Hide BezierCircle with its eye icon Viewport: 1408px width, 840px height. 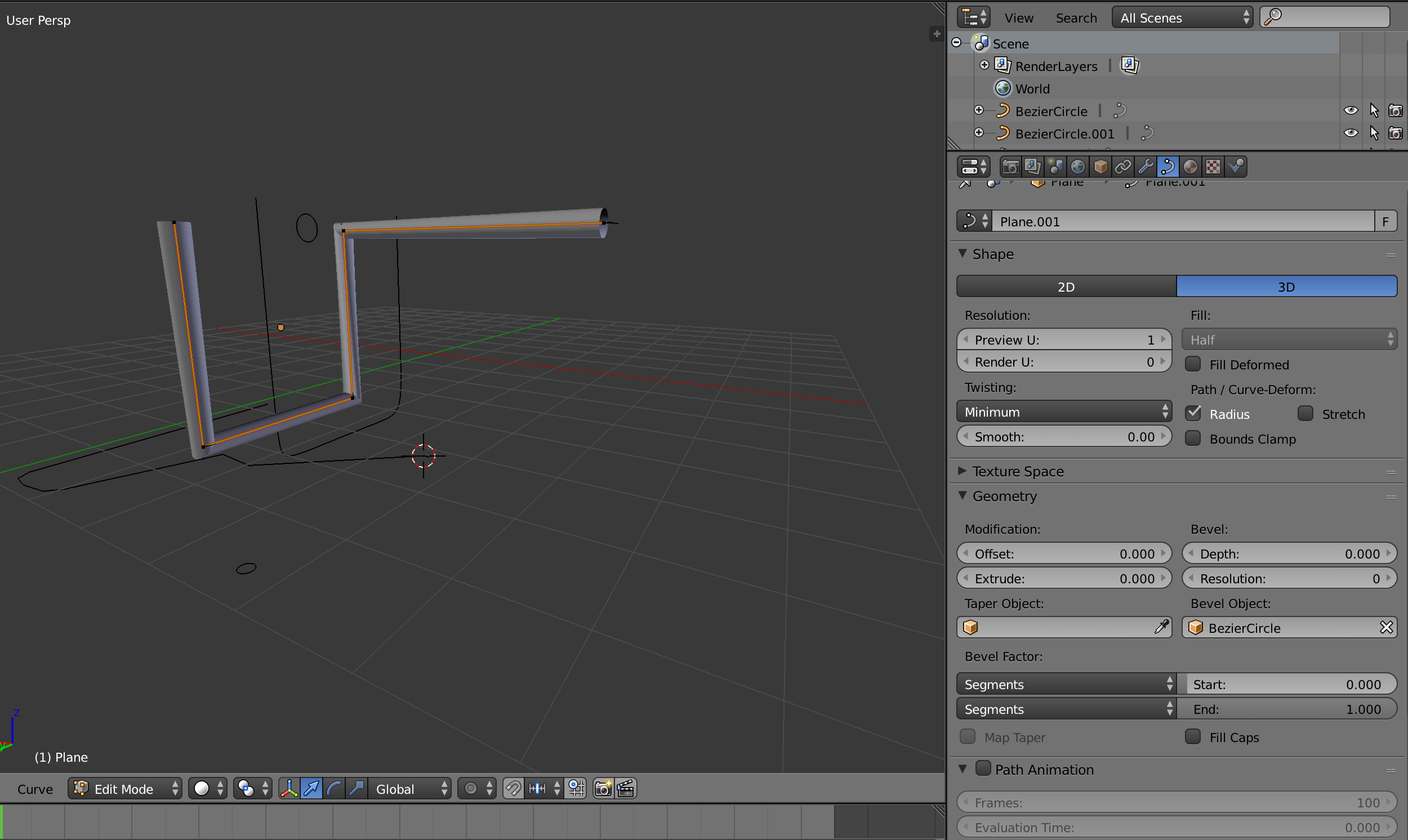coord(1351,110)
